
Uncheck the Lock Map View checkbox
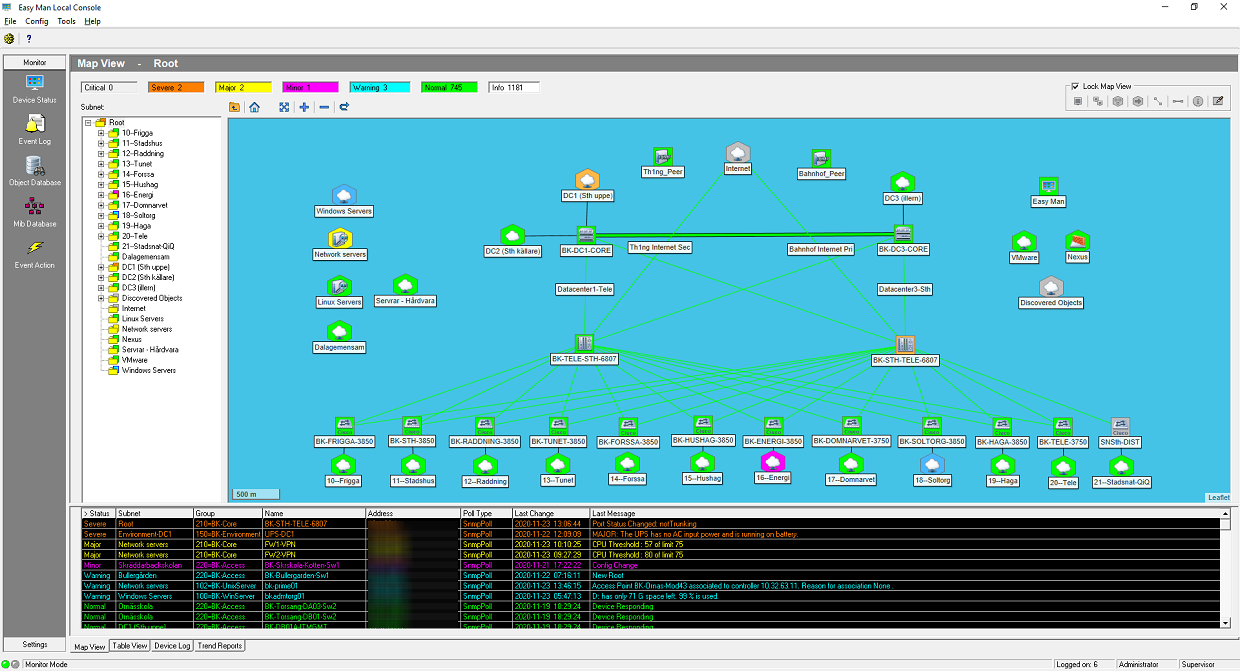1075,86
